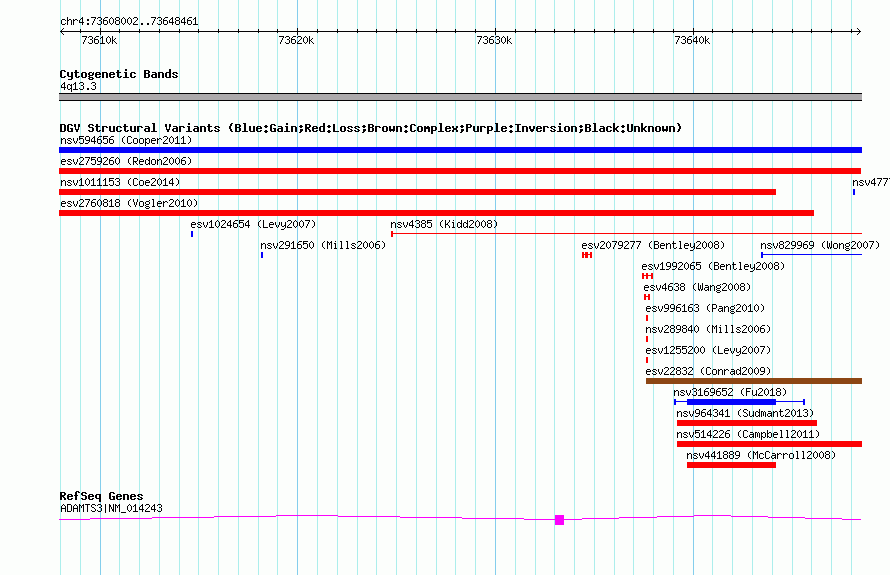Click the nsv3169652 (Fu2018) label

tap(730, 392)
